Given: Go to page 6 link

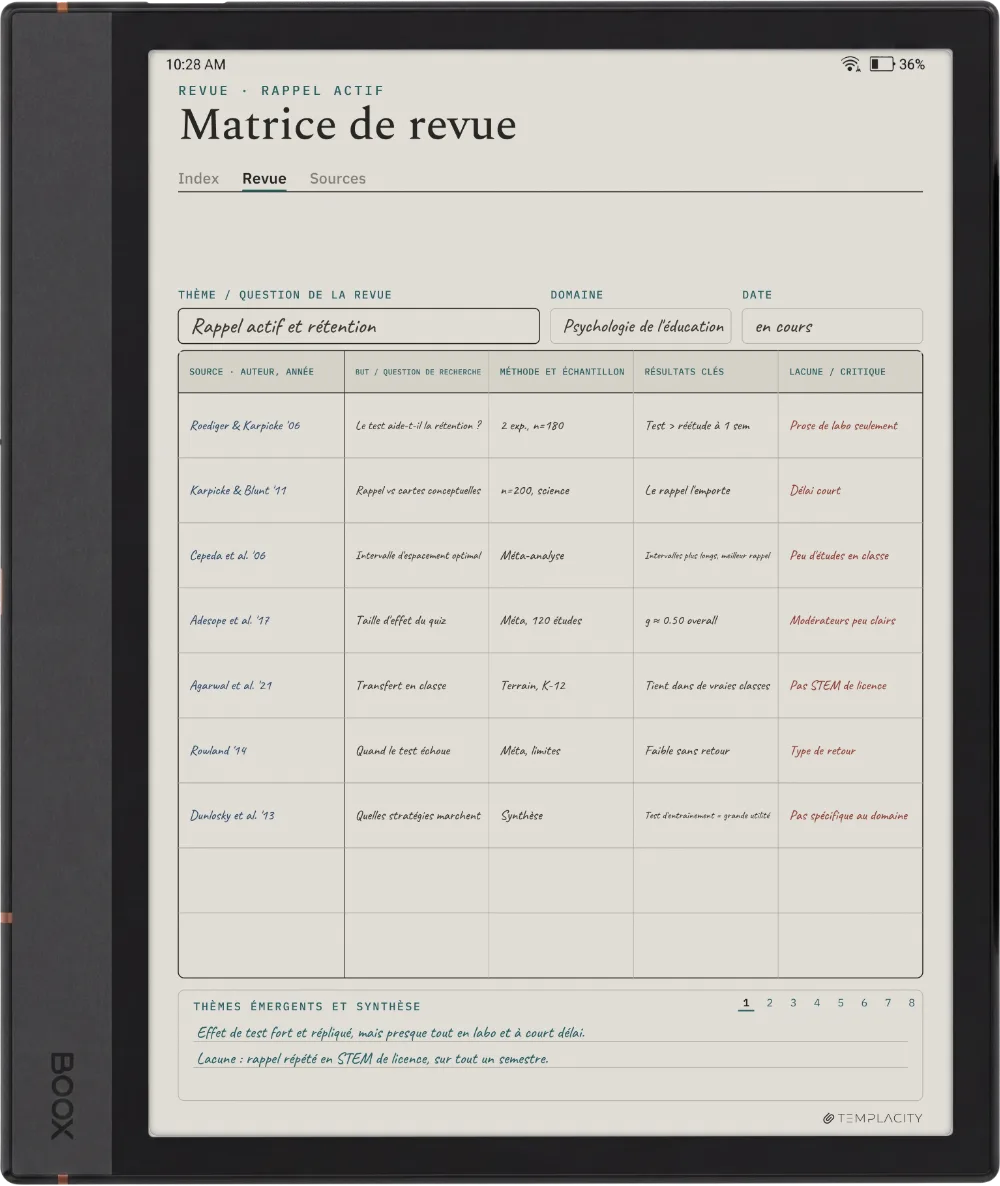Looking at the screenshot, I should click(x=864, y=1003).
